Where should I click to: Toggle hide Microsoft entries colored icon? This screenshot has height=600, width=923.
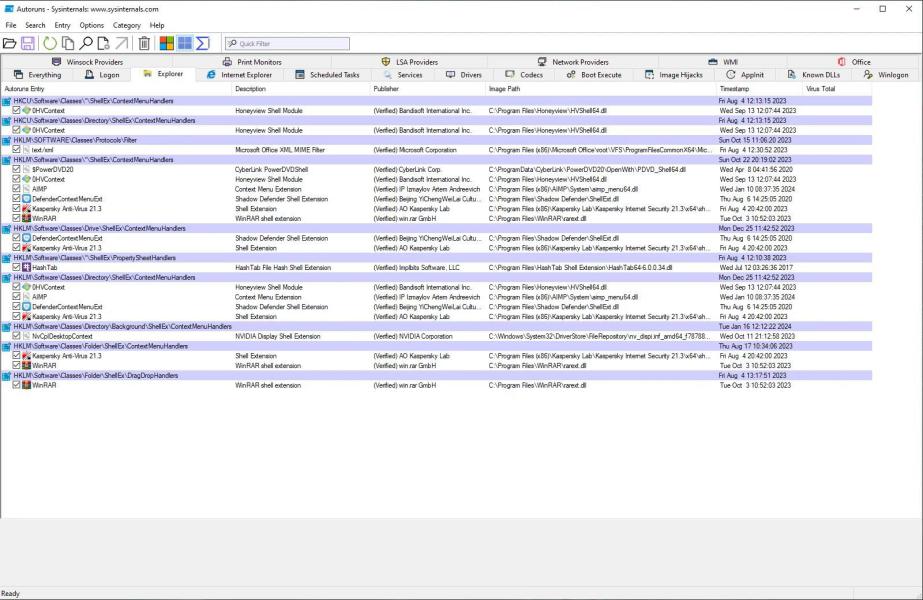167,43
